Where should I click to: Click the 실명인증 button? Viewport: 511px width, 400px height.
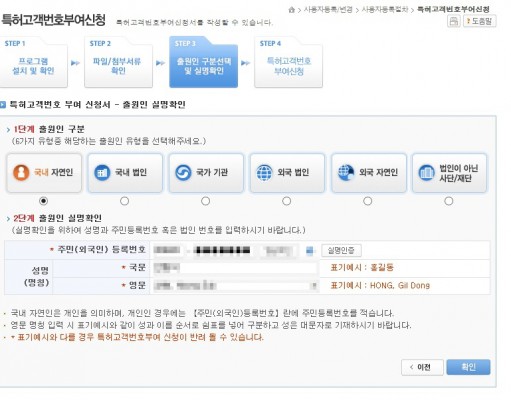click(341, 251)
